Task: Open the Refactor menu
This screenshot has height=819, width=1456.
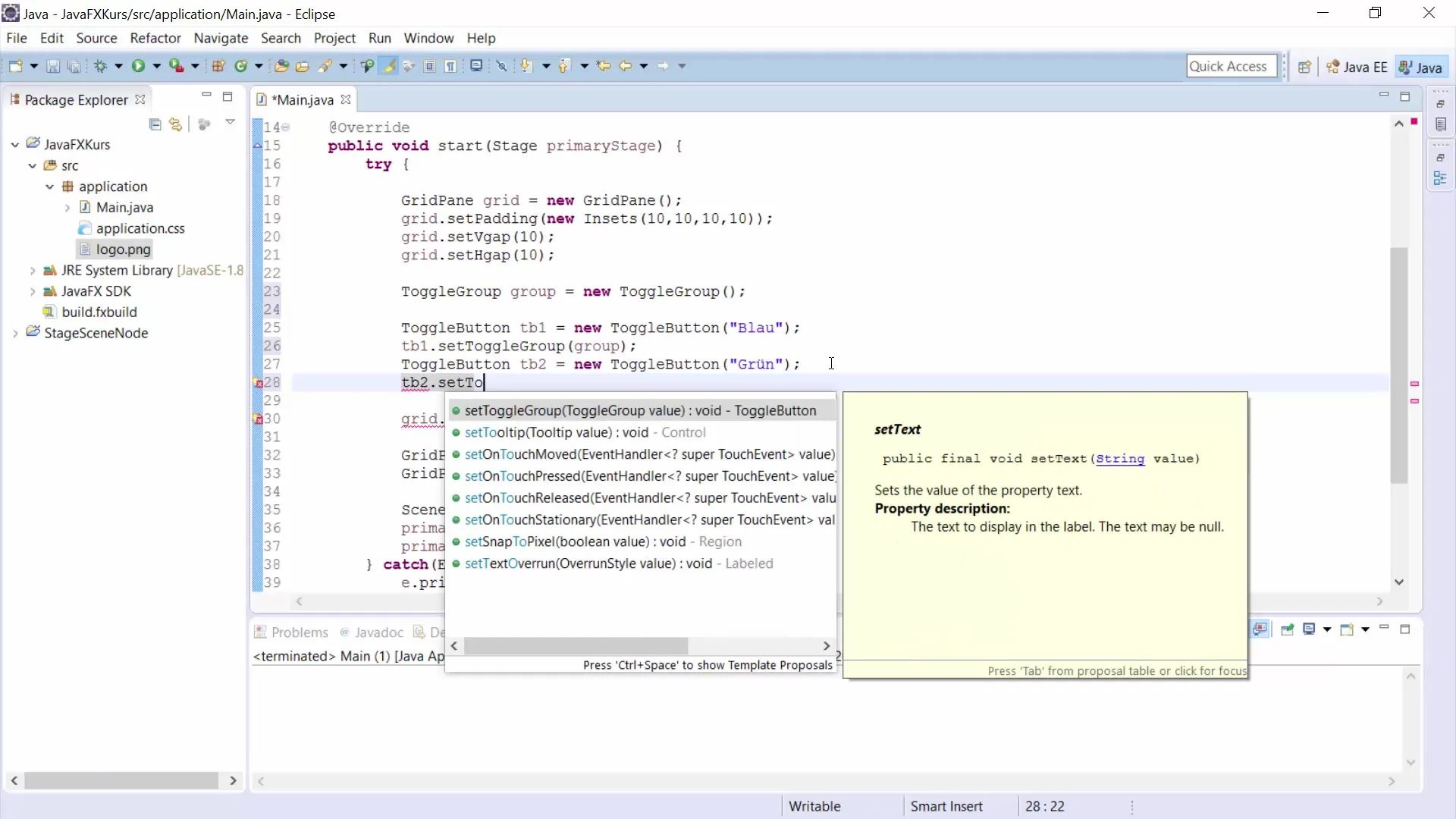Action: [x=155, y=38]
